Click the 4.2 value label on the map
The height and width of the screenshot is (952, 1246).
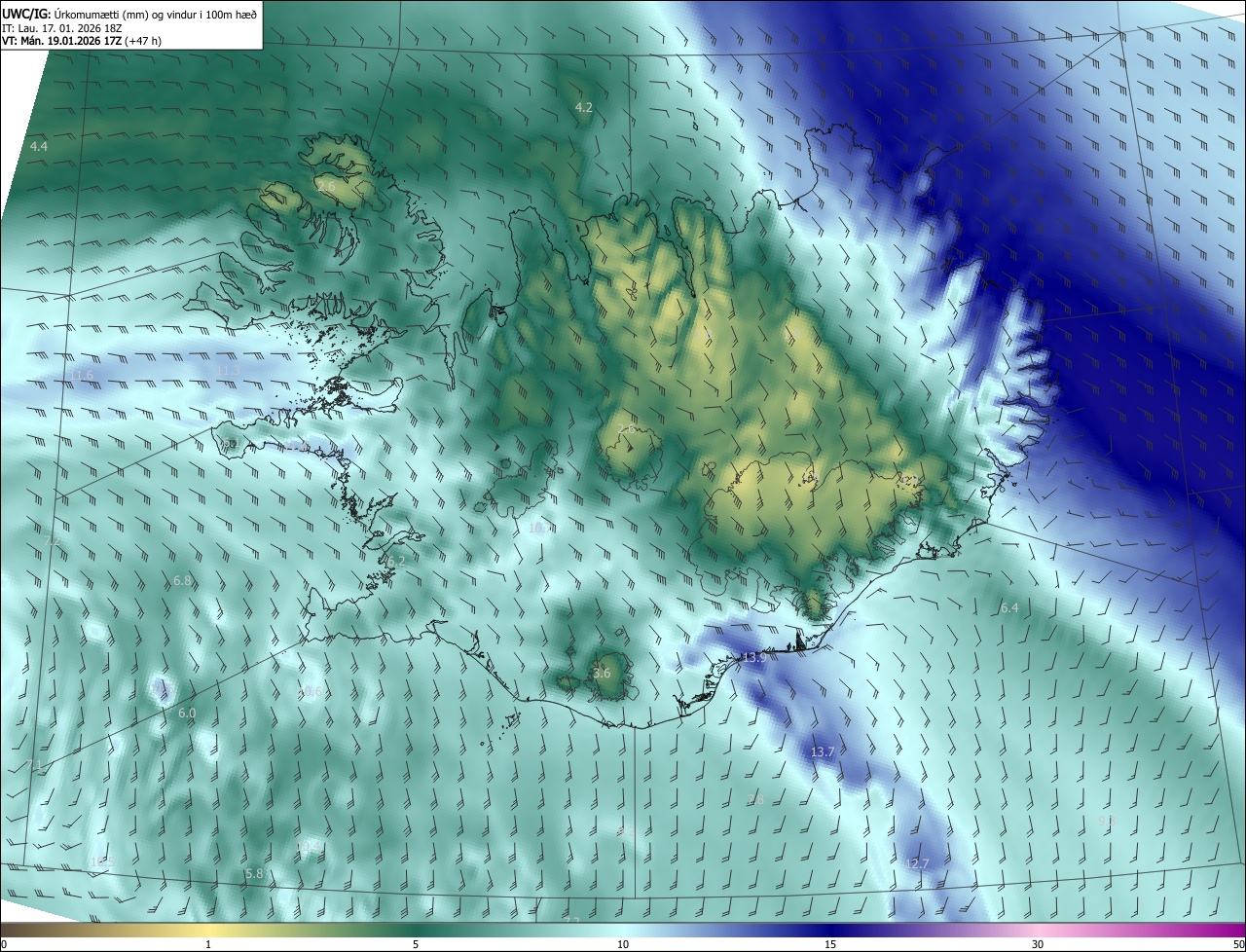584,107
